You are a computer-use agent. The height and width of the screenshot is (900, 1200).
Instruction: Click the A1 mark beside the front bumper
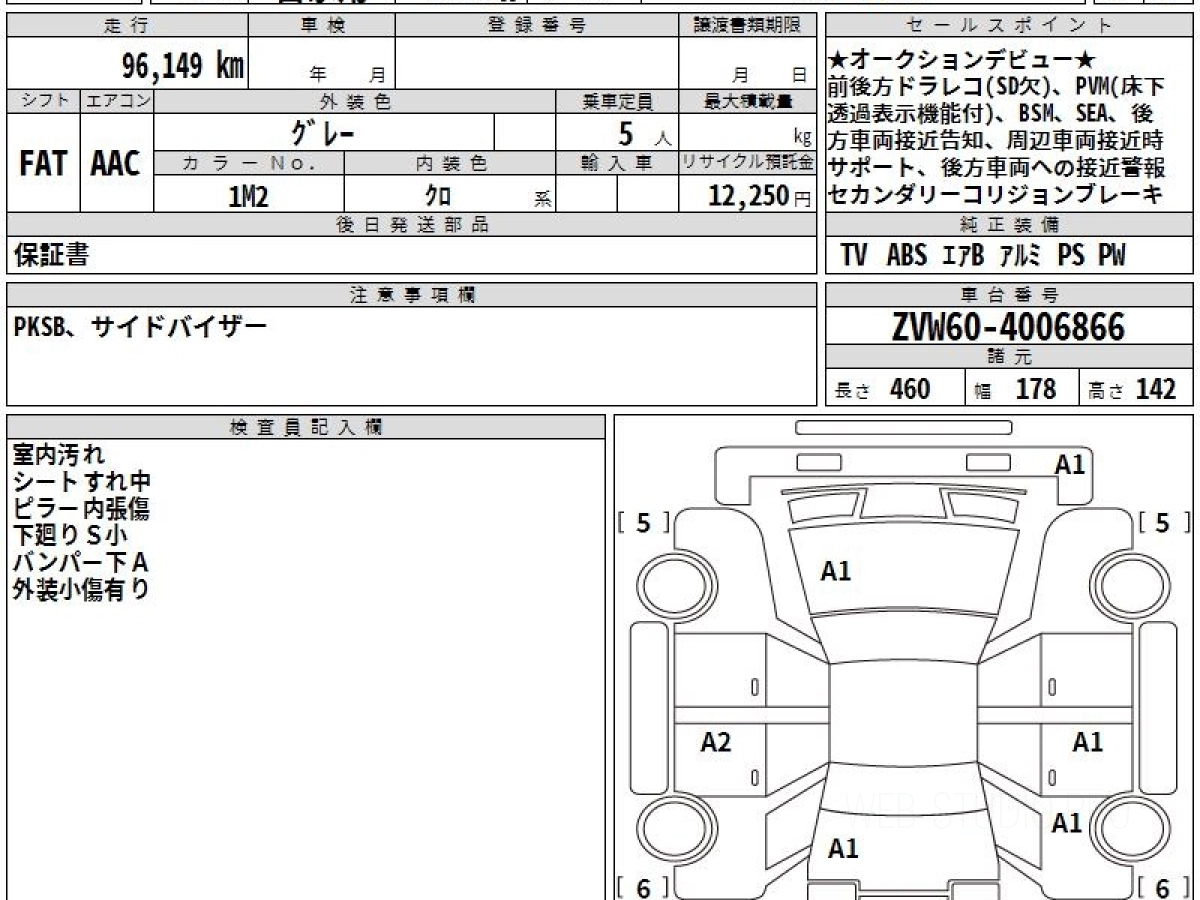[1070, 464]
